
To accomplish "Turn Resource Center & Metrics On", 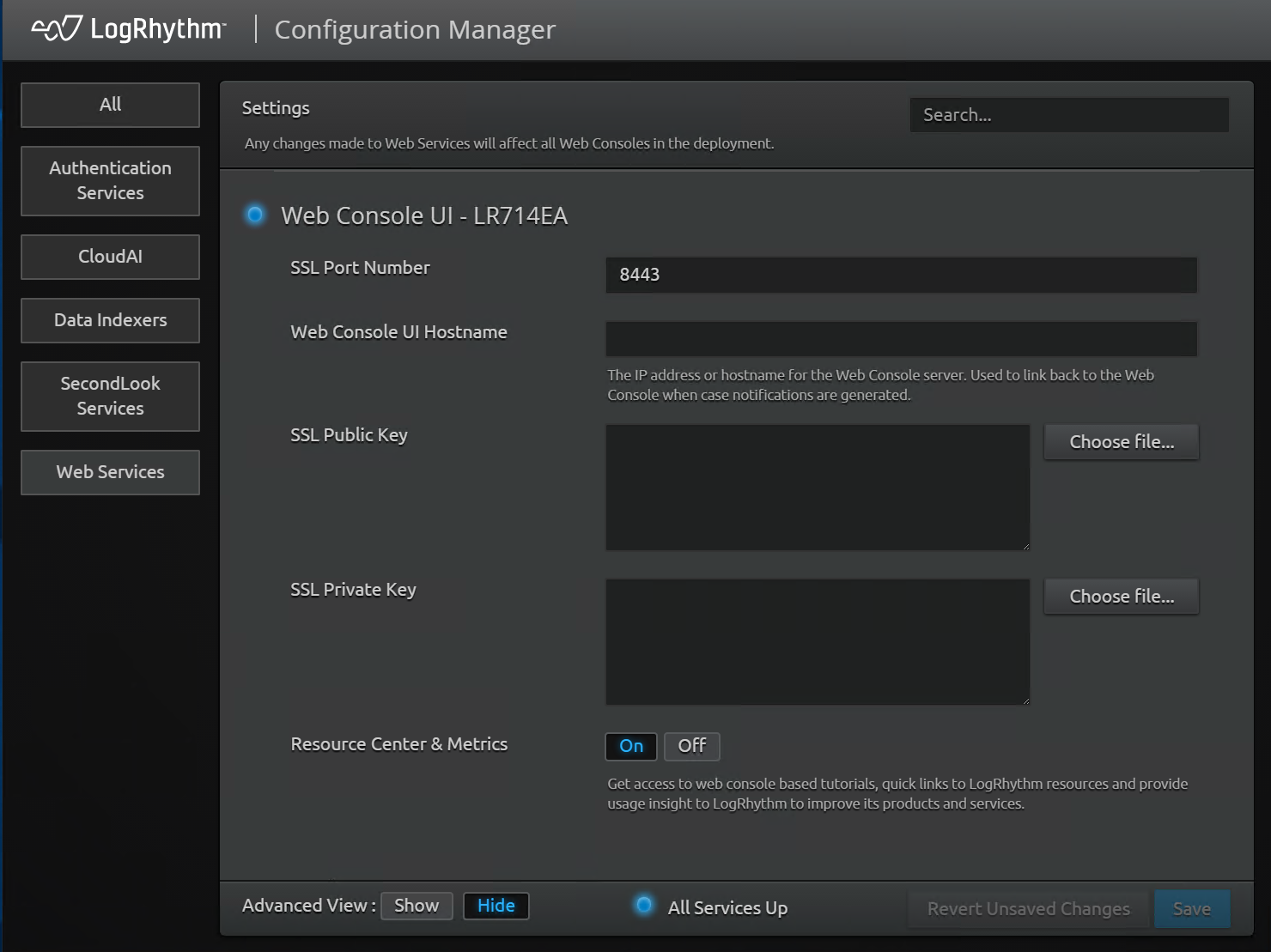I will point(630,746).
